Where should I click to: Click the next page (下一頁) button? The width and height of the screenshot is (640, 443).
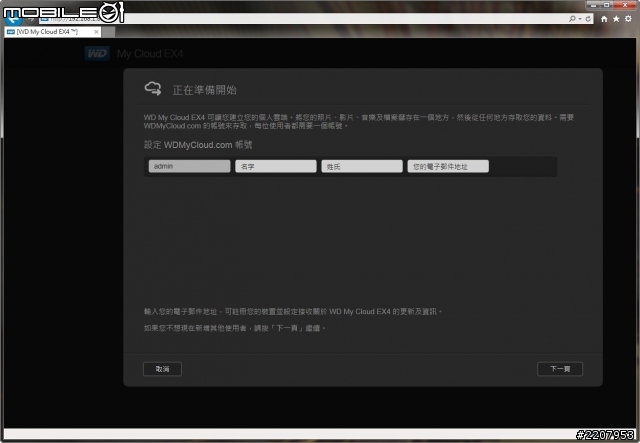pyautogui.click(x=560, y=369)
